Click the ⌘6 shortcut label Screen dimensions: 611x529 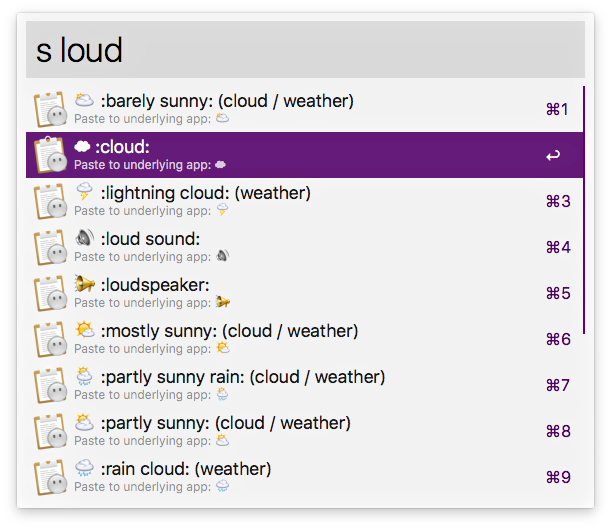(558, 339)
